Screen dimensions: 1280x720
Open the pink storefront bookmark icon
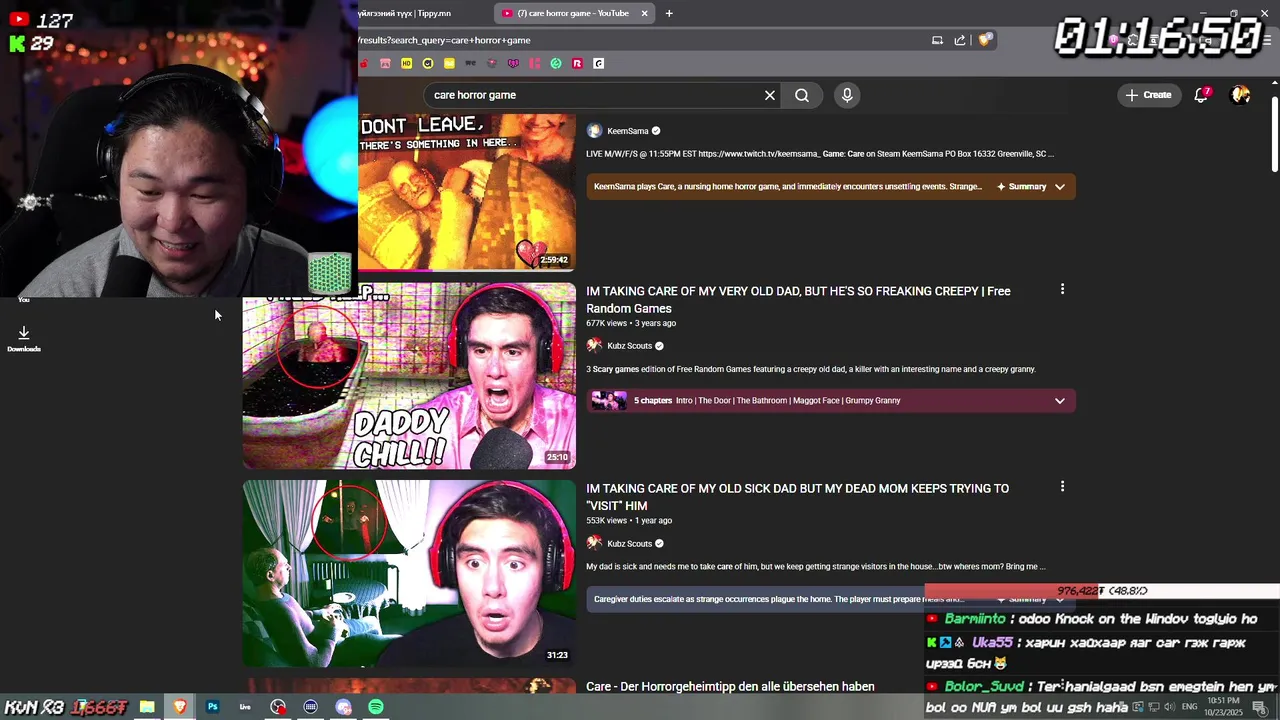pyautogui.click(x=385, y=63)
